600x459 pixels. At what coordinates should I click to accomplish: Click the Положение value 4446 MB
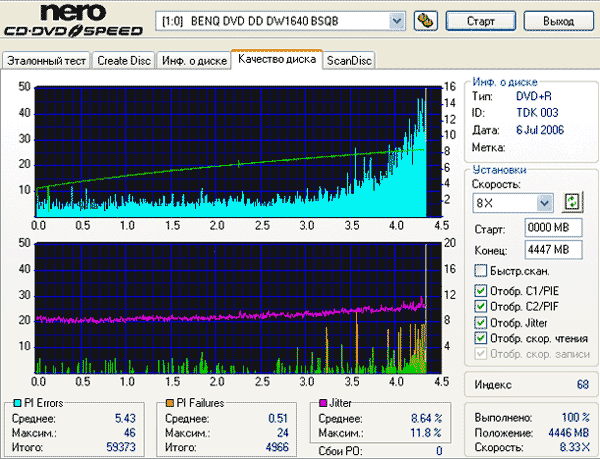point(569,433)
